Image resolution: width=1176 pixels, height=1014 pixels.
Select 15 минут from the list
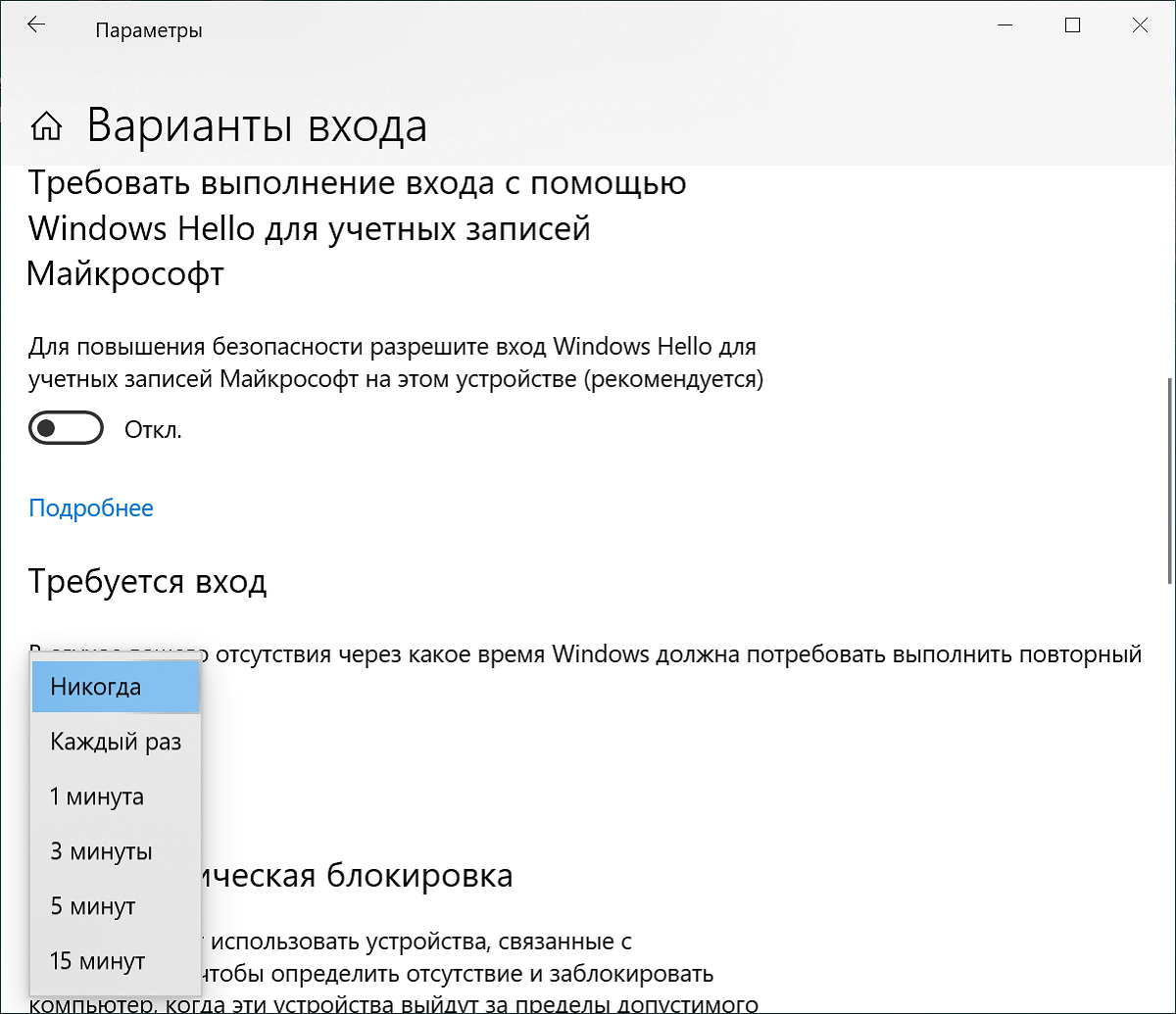point(117,961)
